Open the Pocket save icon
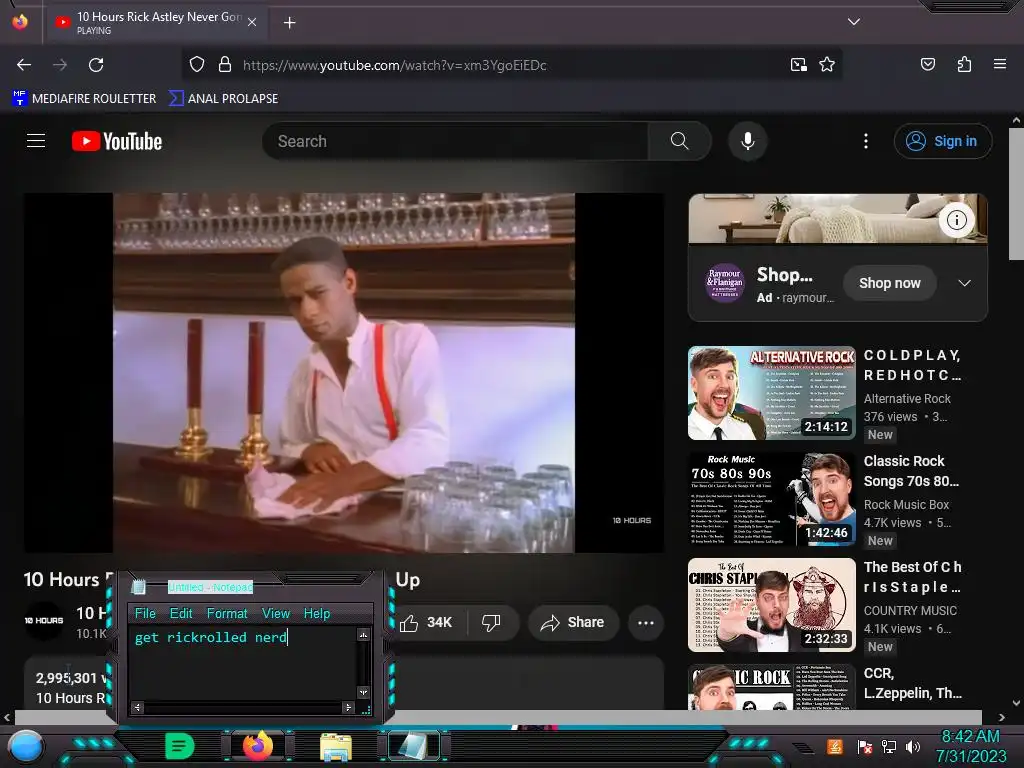 [927, 64]
